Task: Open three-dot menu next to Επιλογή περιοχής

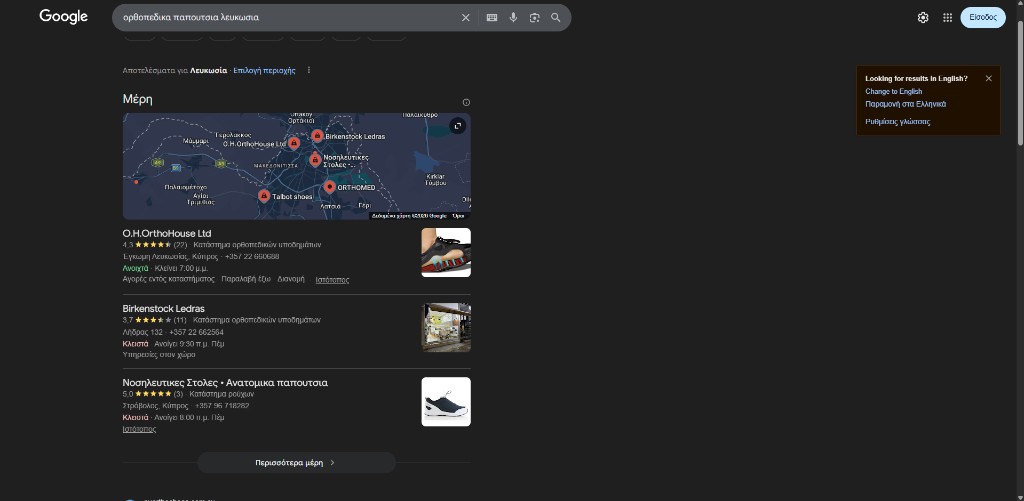Action: (x=309, y=70)
